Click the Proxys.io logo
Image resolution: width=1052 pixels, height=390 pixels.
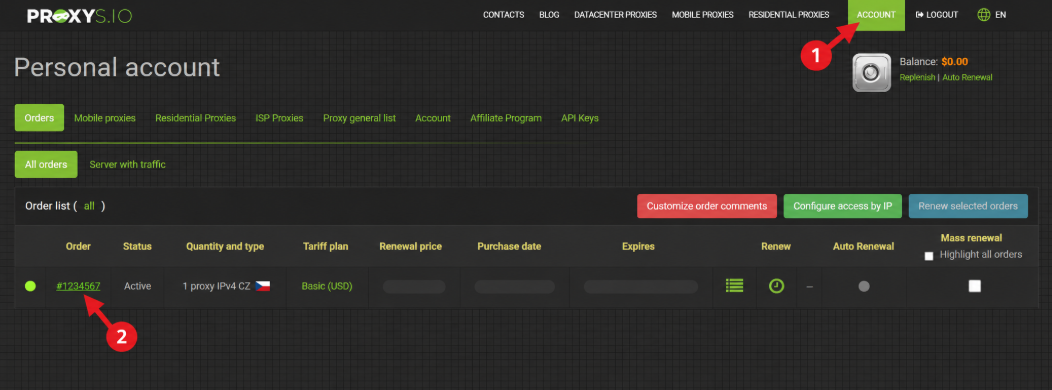click(x=79, y=15)
